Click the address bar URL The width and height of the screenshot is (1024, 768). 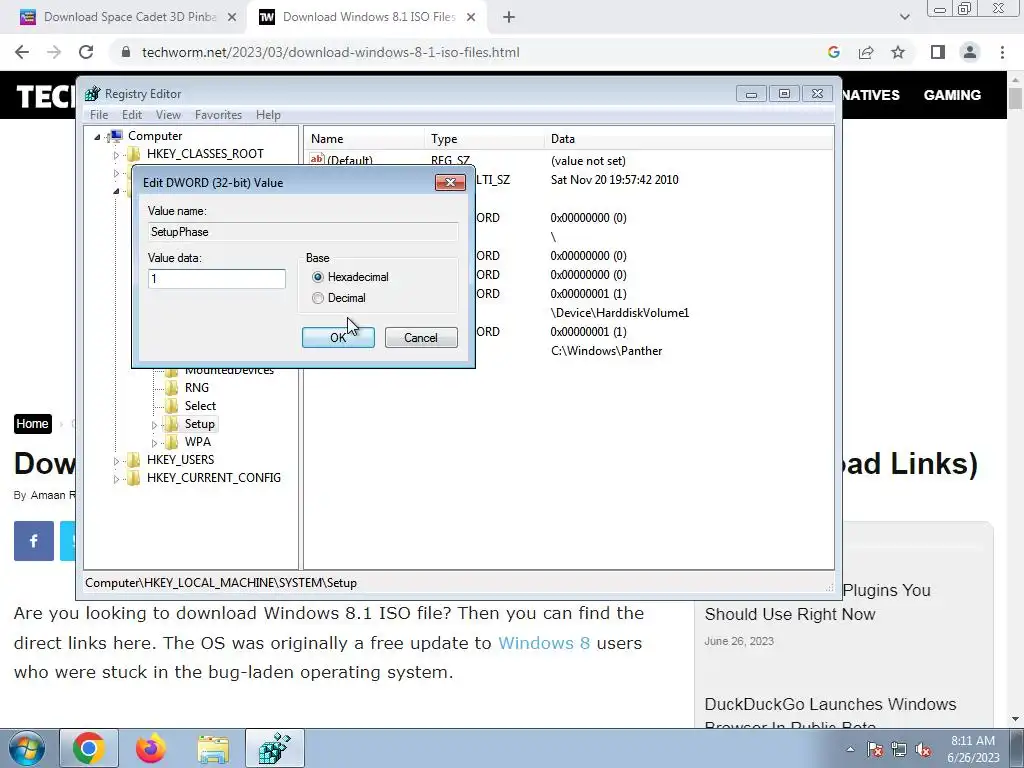pyautogui.click(x=331, y=52)
